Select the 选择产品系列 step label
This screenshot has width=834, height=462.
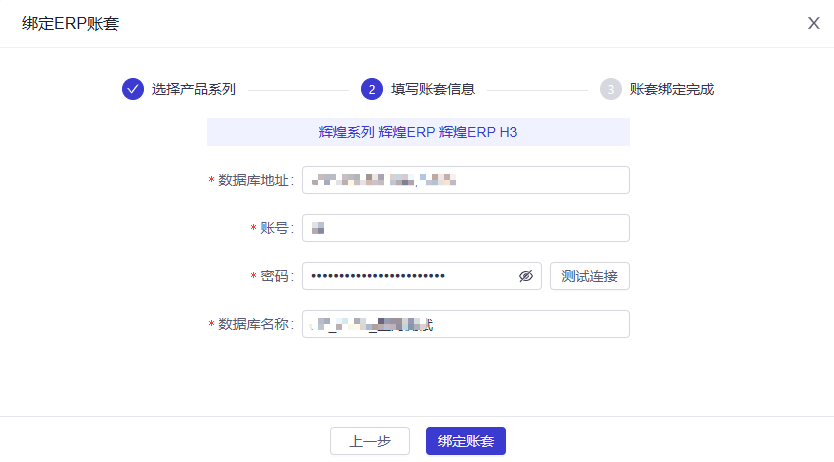[194, 89]
